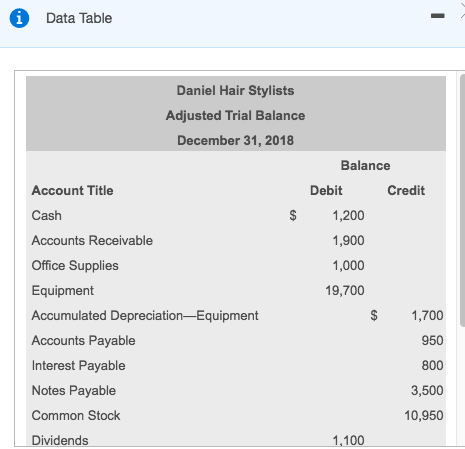Click Accumulated Depreciation credit value 1,700

pyautogui.click(x=427, y=316)
